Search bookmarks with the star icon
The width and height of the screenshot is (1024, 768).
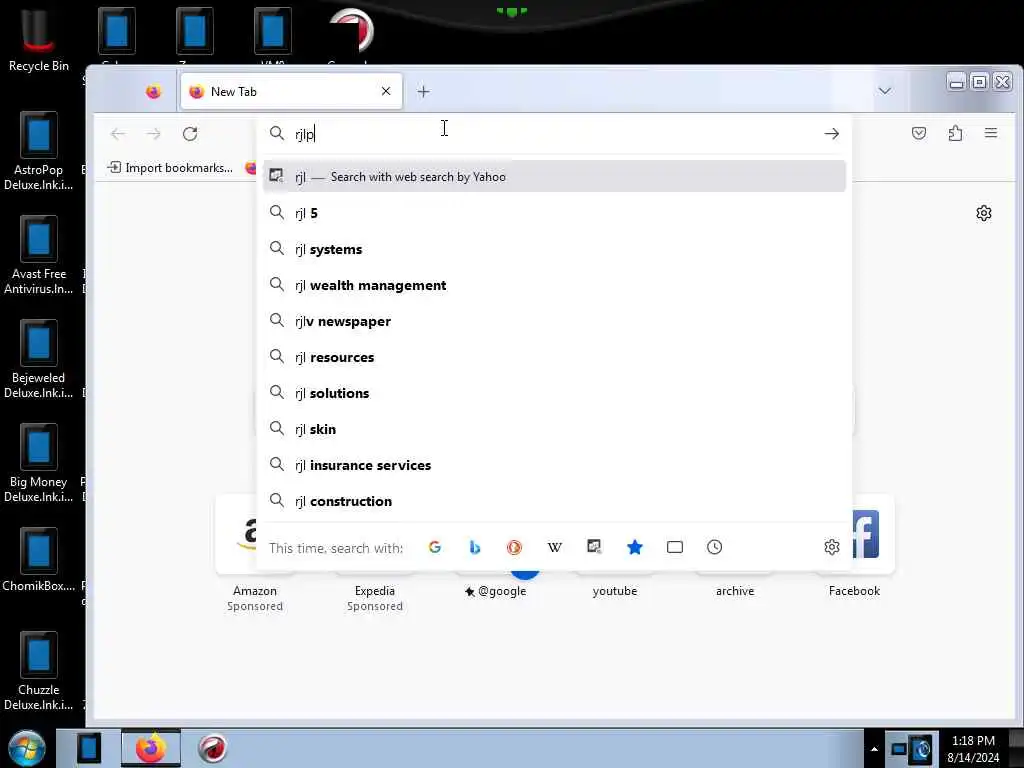[x=635, y=547]
